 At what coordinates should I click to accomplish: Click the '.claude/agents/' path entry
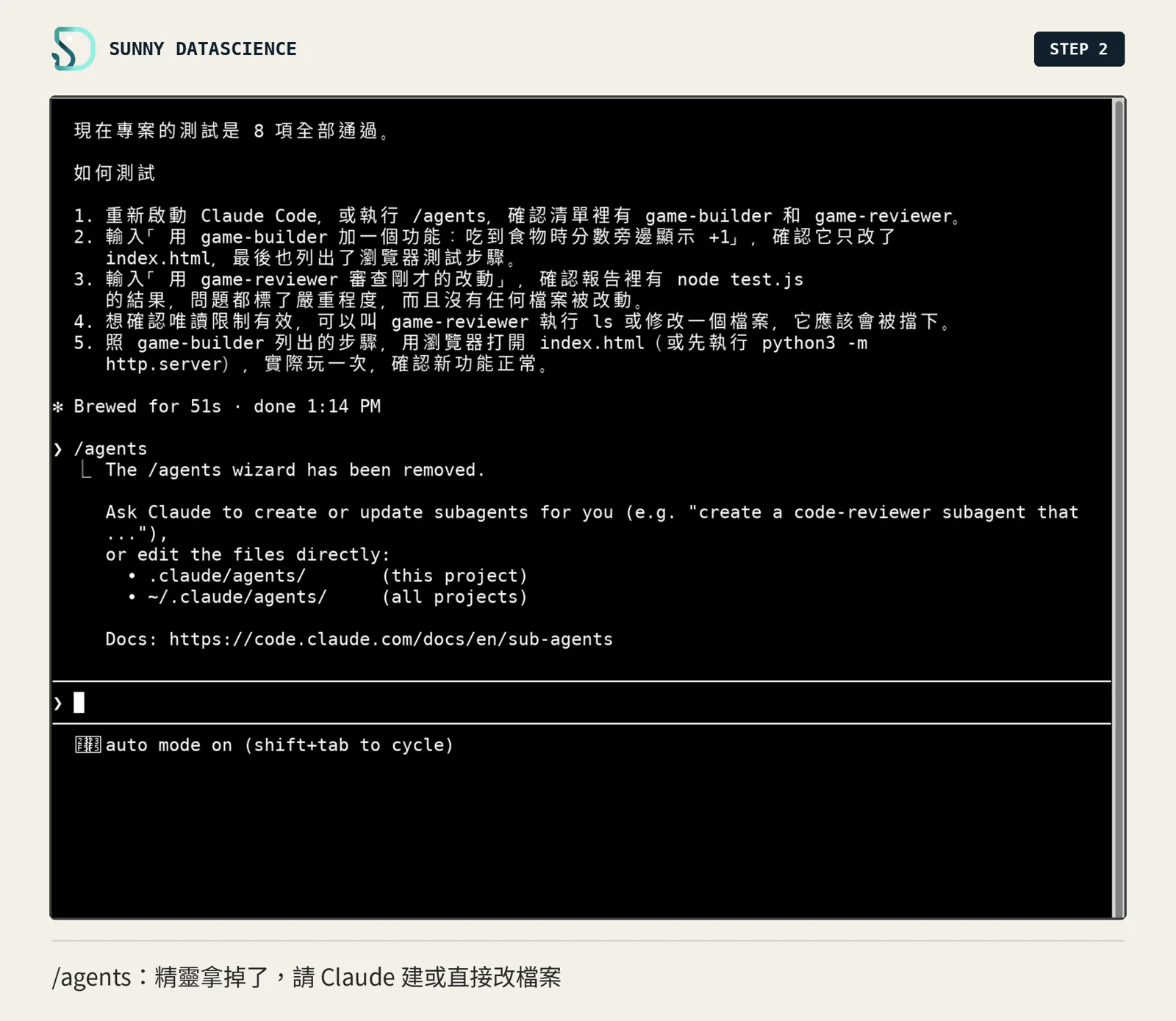pos(226,576)
